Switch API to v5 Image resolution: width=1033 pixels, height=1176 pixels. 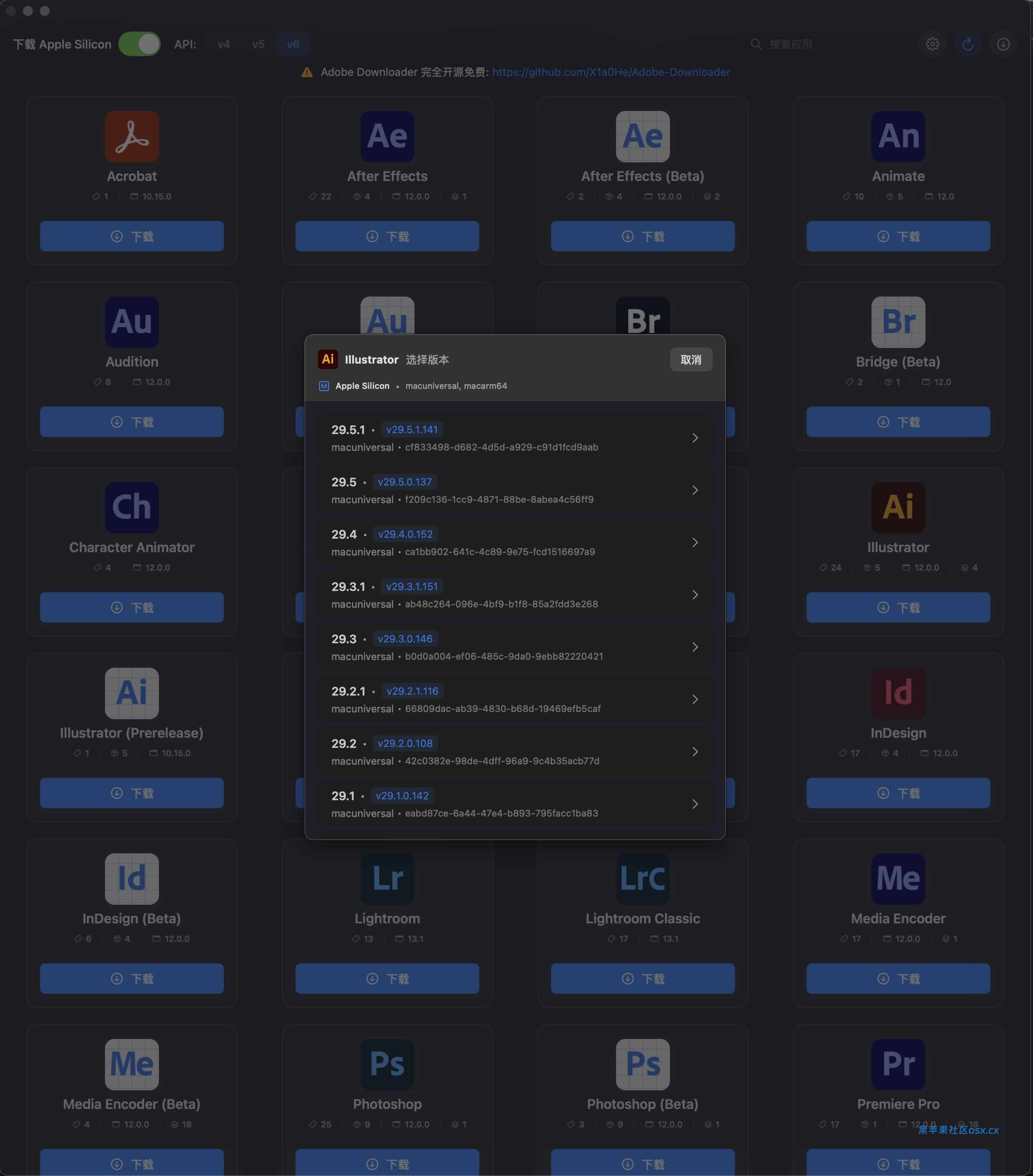coord(258,44)
